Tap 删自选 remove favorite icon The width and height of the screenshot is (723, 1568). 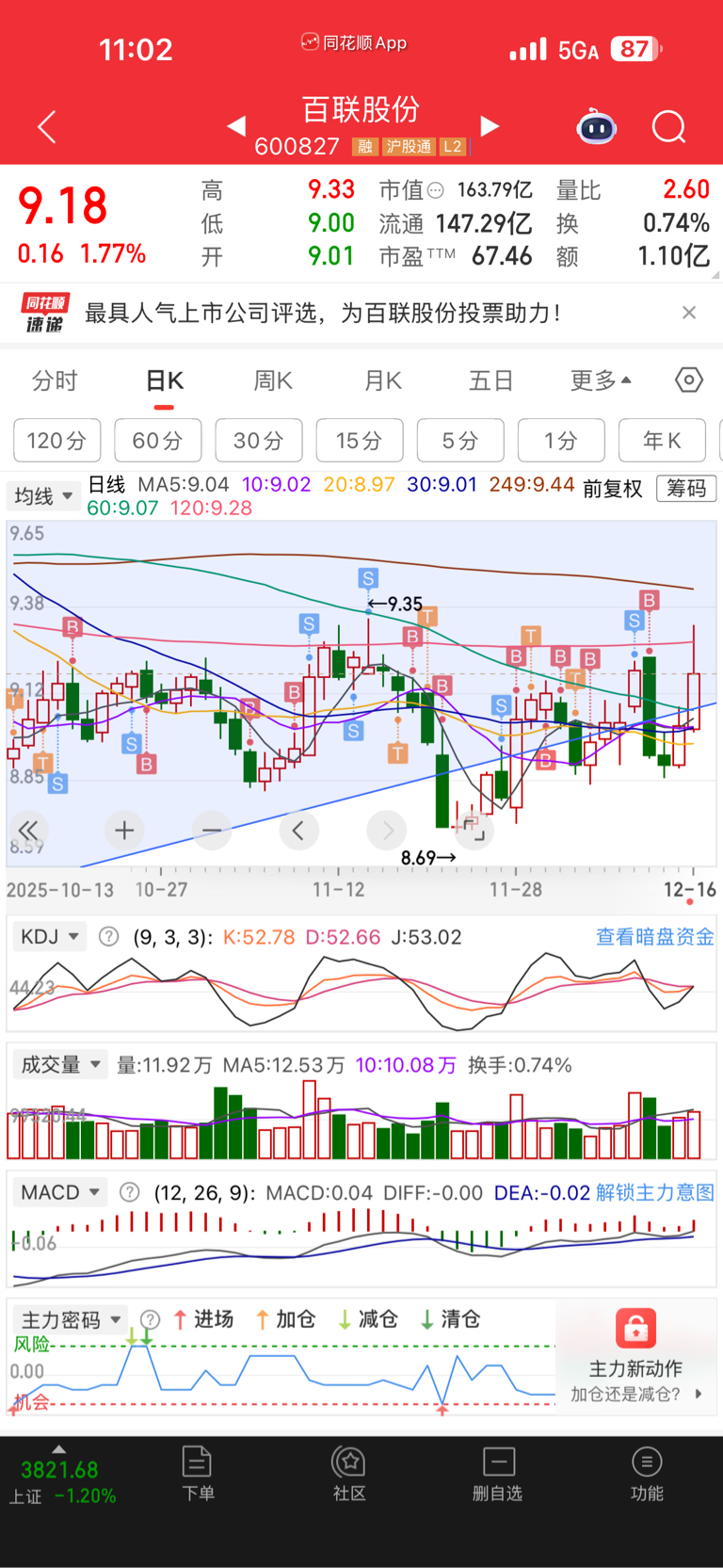[498, 1473]
